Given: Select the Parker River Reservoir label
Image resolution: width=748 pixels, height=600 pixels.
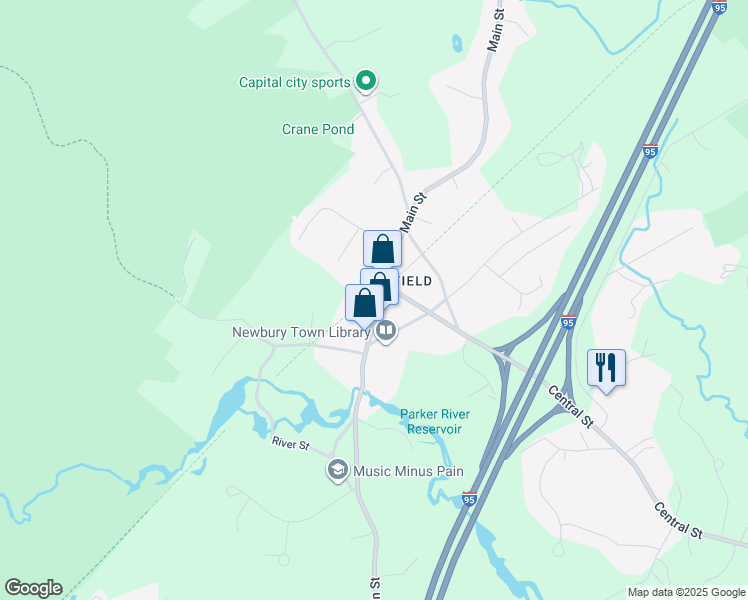Looking at the screenshot, I should [x=435, y=422].
